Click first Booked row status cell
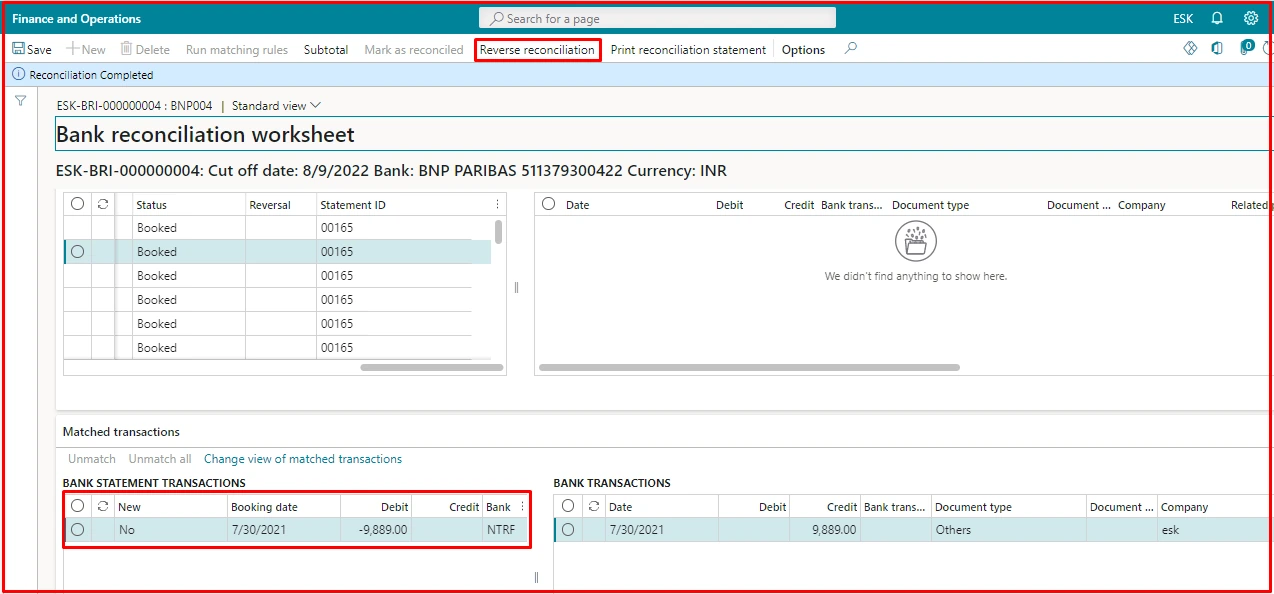This screenshot has width=1274, height=594. [190, 228]
